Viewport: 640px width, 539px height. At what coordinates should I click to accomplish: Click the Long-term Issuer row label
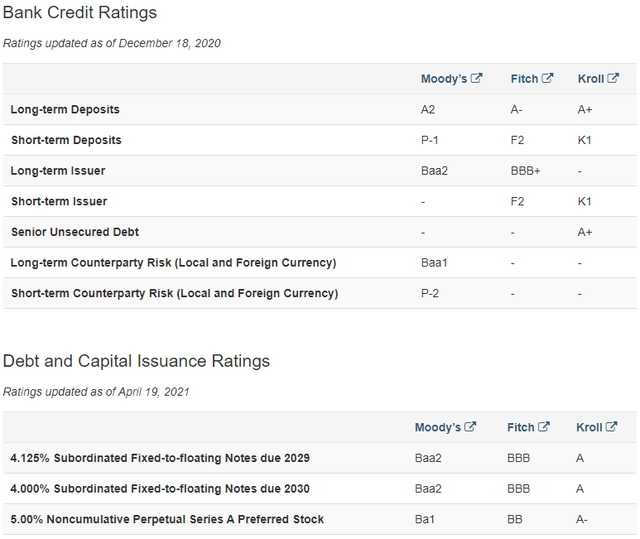(58, 171)
